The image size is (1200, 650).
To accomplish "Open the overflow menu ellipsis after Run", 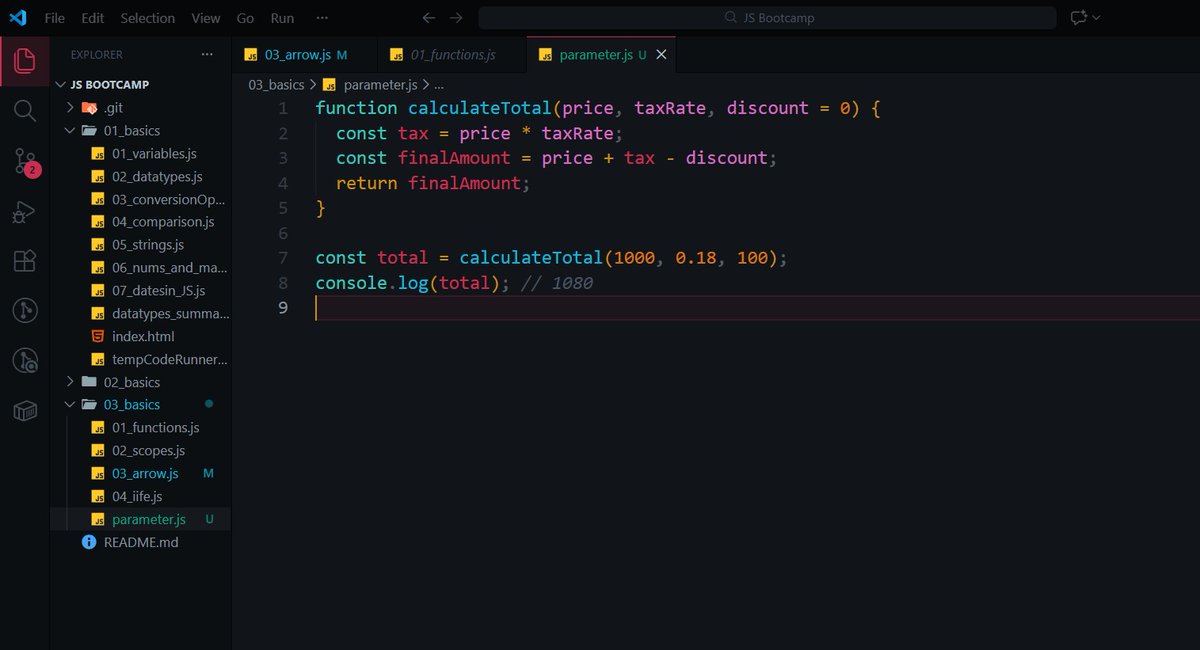I will pos(321,18).
